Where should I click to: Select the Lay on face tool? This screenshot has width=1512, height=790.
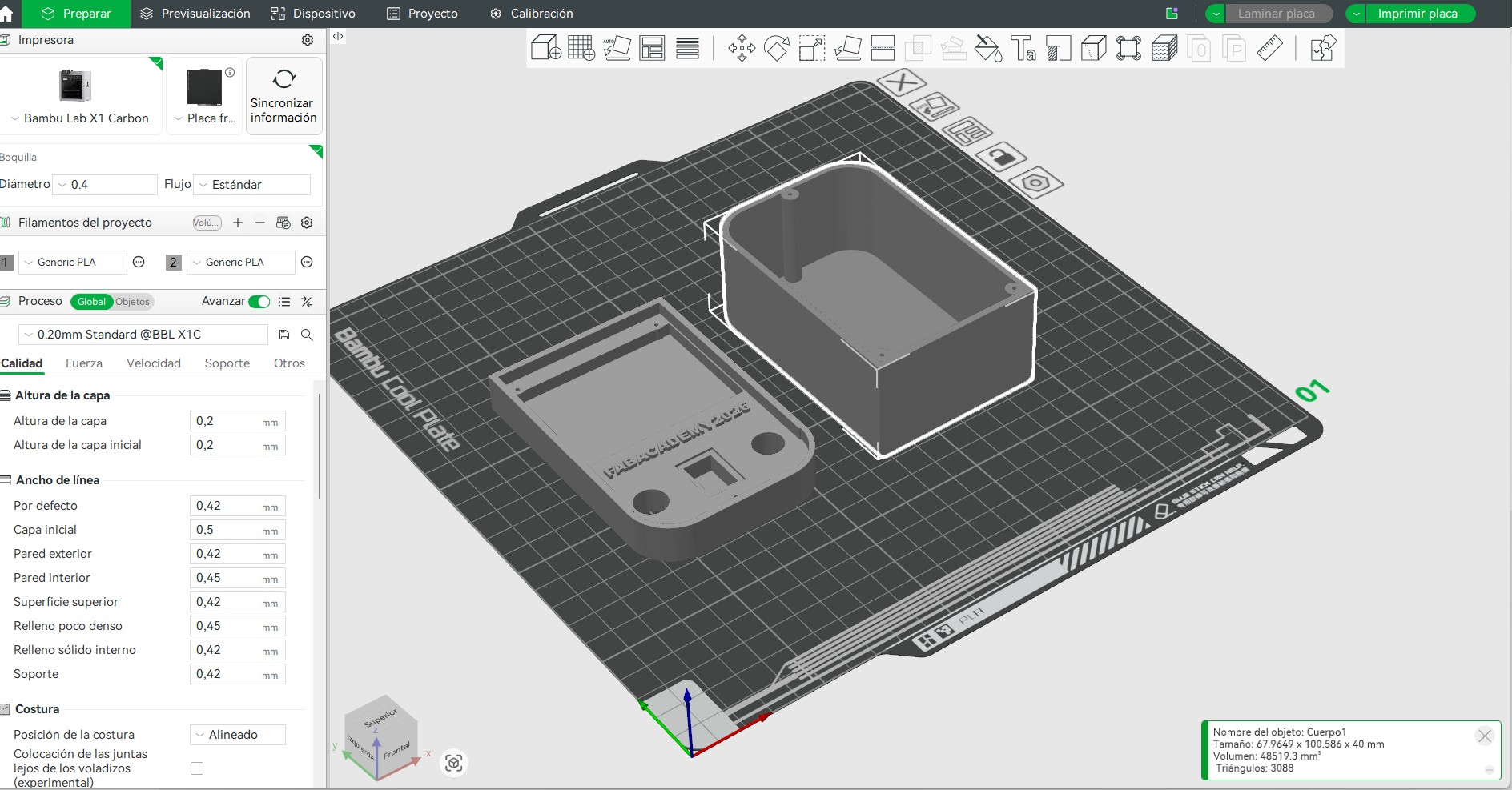click(x=847, y=48)
